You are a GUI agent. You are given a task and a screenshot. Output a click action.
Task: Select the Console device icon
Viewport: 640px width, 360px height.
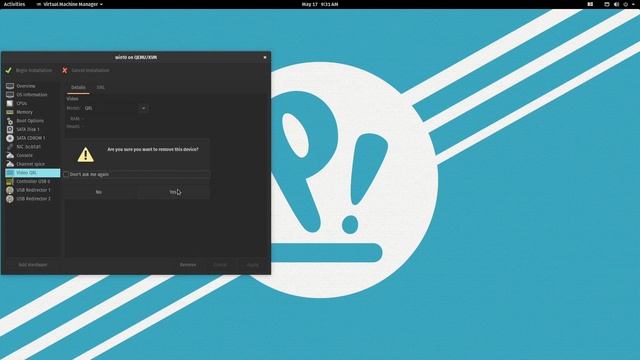10,155
